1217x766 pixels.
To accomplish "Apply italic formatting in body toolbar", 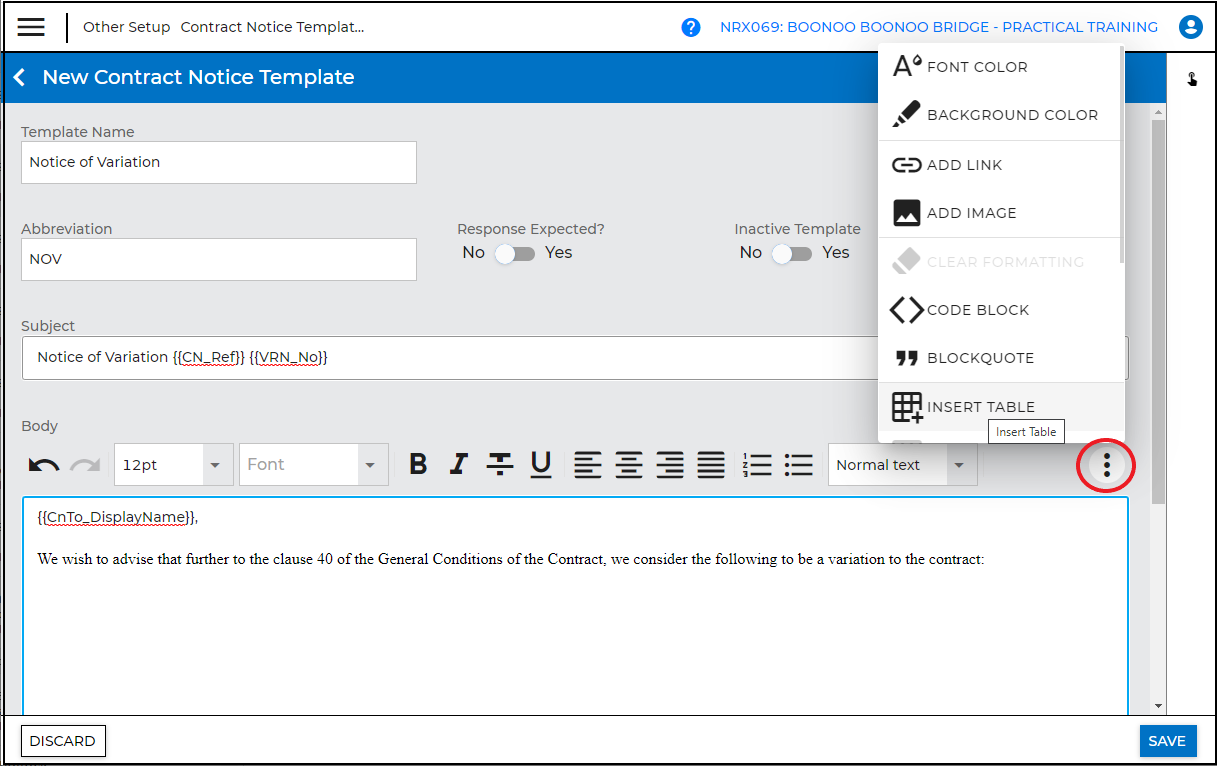I will (x=459, y=465).
